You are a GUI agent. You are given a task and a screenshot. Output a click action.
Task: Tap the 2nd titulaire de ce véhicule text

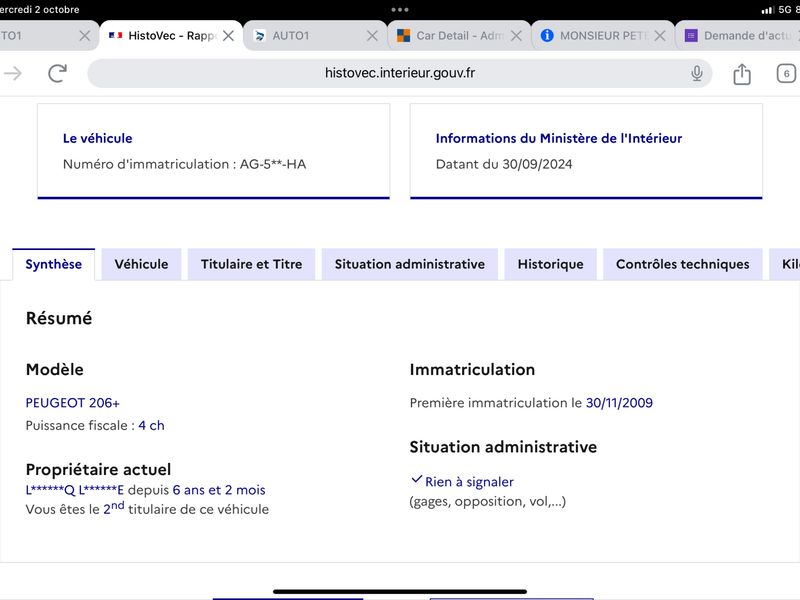click(x=186, y=509)
